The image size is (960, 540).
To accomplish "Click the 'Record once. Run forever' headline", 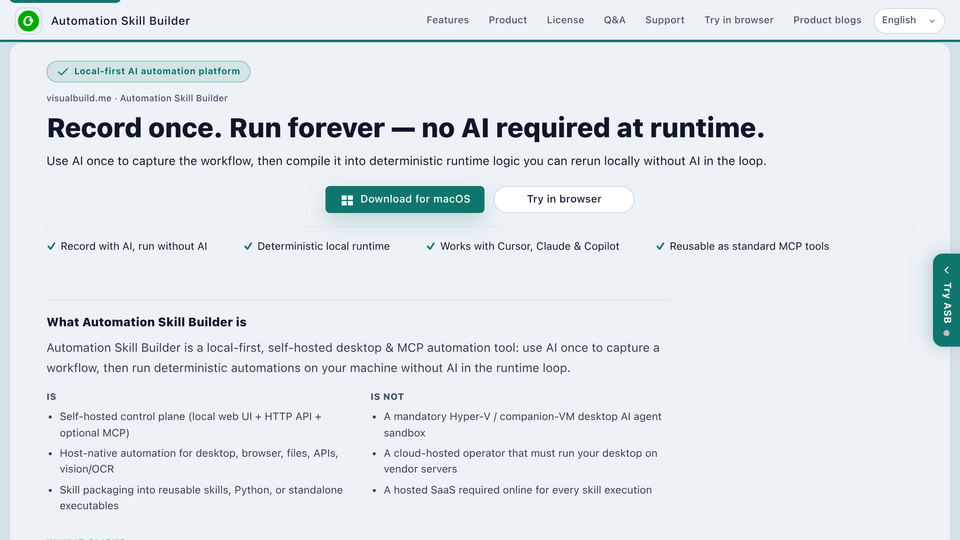I will point(405,128).
